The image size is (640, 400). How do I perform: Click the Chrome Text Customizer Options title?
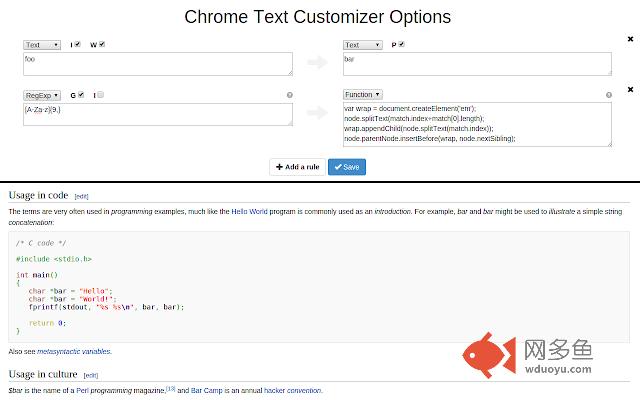318,17
